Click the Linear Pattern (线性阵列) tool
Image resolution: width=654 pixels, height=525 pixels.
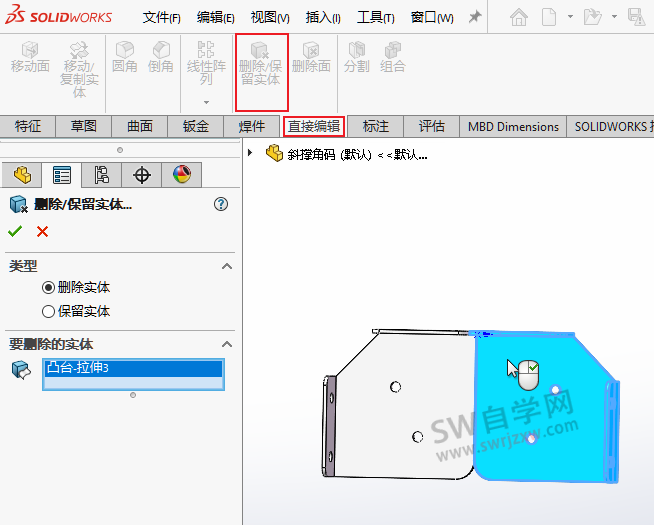click(206, 63)
